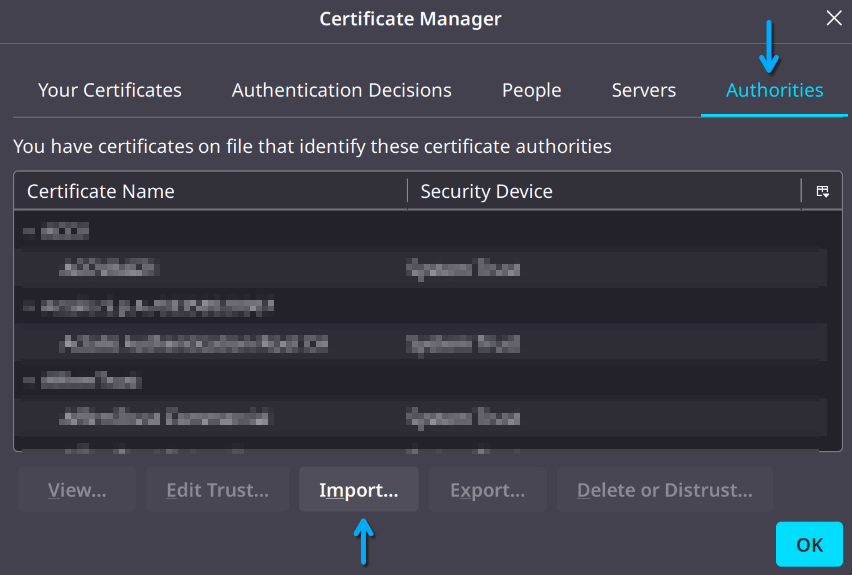Click the View... button
Image resolution: width=852 pixels, height=575 pixels.
click(77, 490)
